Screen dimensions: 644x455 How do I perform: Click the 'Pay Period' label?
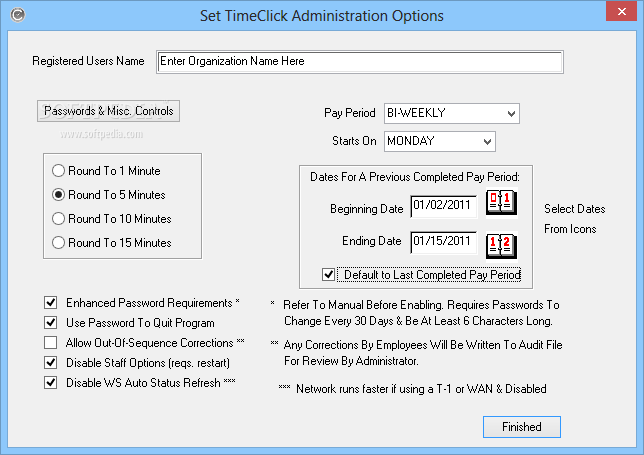350,113
